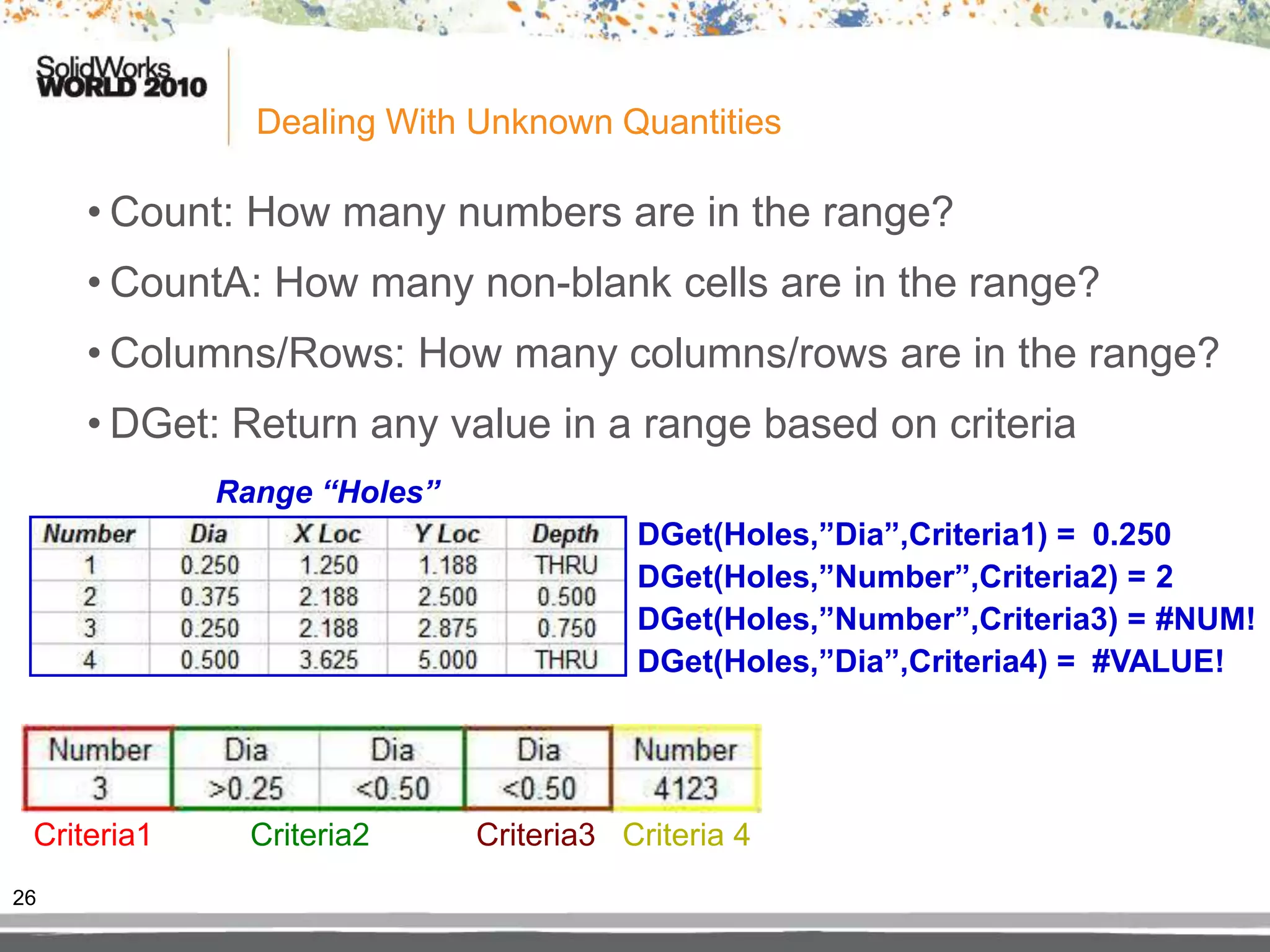
Task: Click the yellow-bordered 4123 criteria cell
Action: click(685, 788)
